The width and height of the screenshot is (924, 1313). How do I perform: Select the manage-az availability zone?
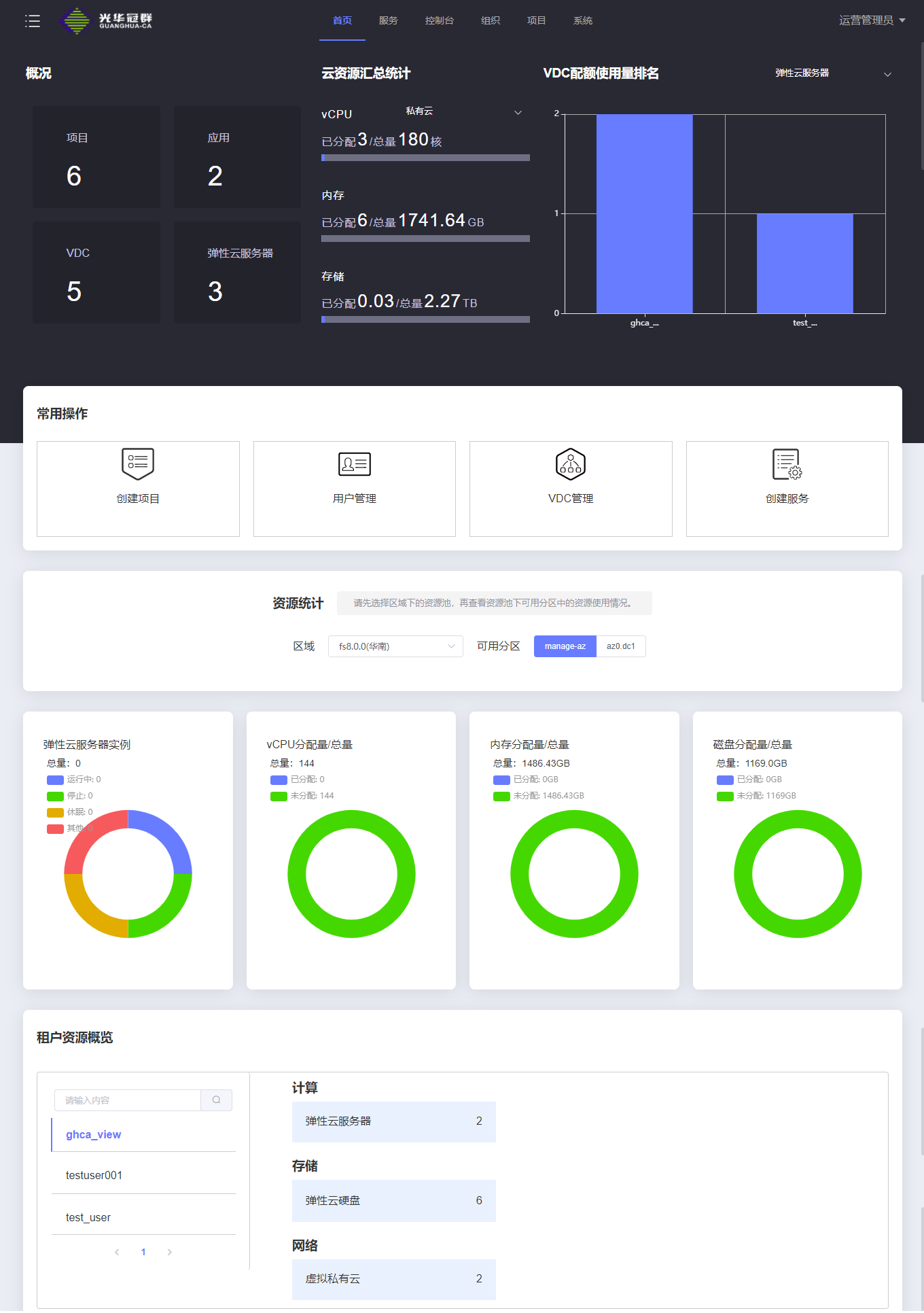click(565, 646)
